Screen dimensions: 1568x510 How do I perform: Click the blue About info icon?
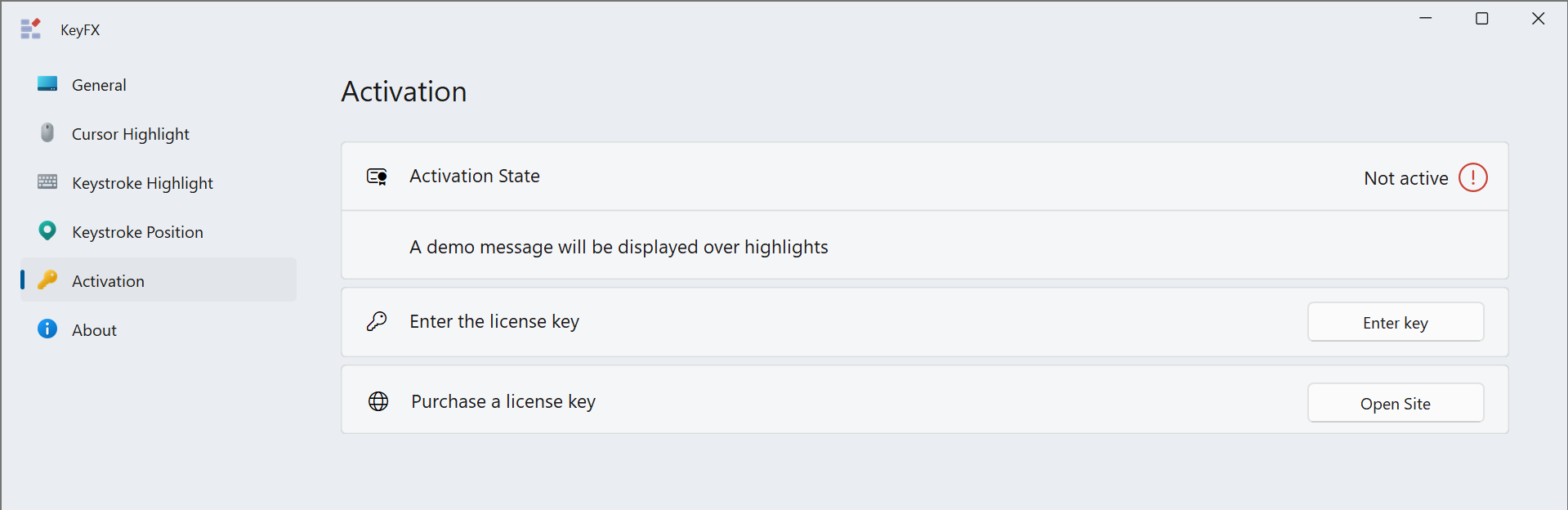(x=47, y=329)
